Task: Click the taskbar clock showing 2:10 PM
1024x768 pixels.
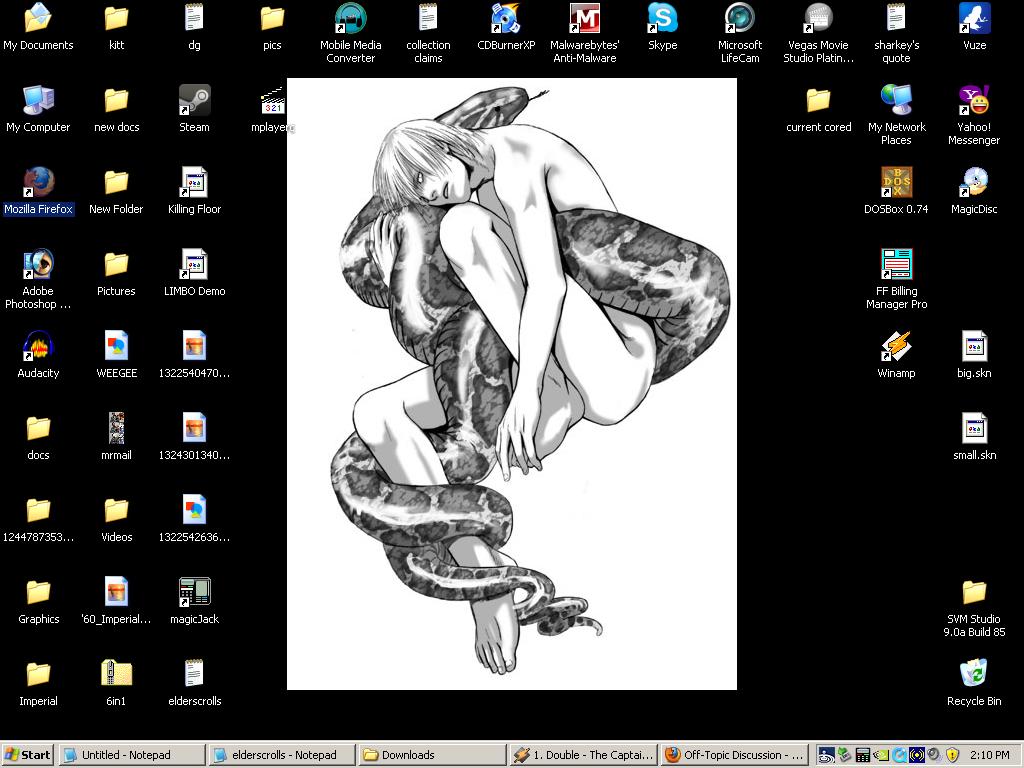Action: pos(989,755)
